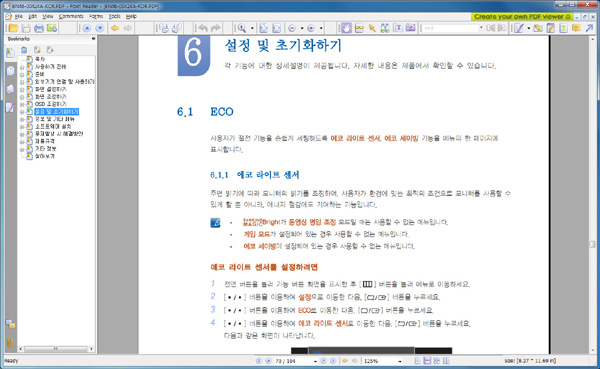
Task: Open the Tools menu
Action: (114, 16)
